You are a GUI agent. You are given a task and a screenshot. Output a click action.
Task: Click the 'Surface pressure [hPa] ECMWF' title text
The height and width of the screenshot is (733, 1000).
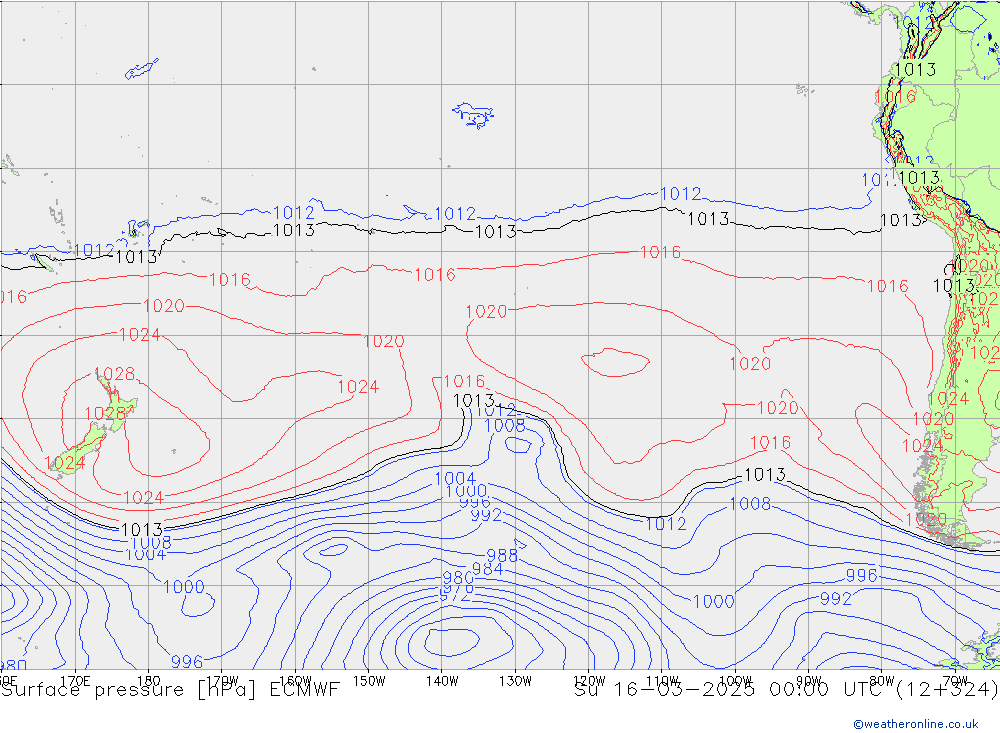(x=170, y=690)
